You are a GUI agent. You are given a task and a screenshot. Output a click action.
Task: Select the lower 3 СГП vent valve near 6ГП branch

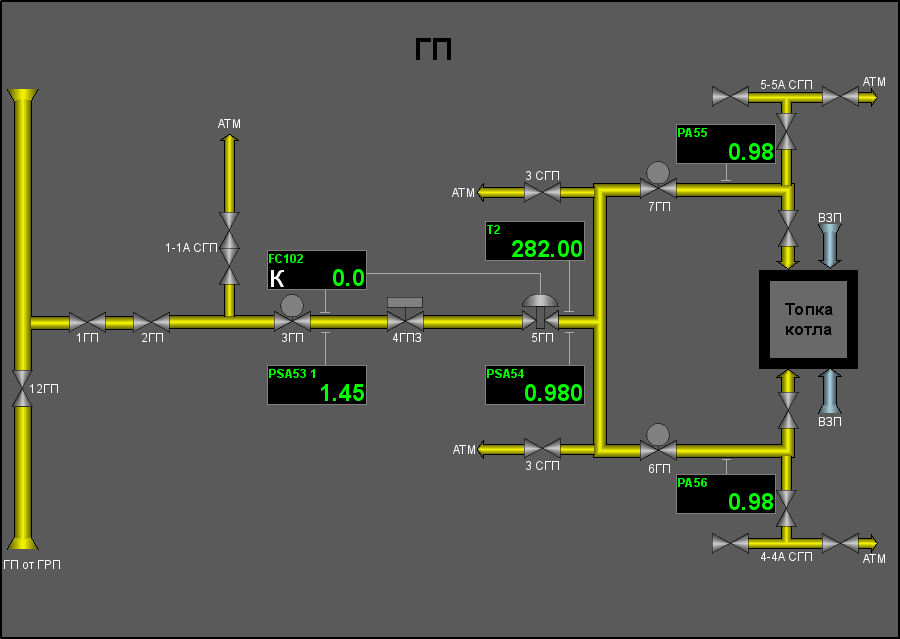pos(542,449)
